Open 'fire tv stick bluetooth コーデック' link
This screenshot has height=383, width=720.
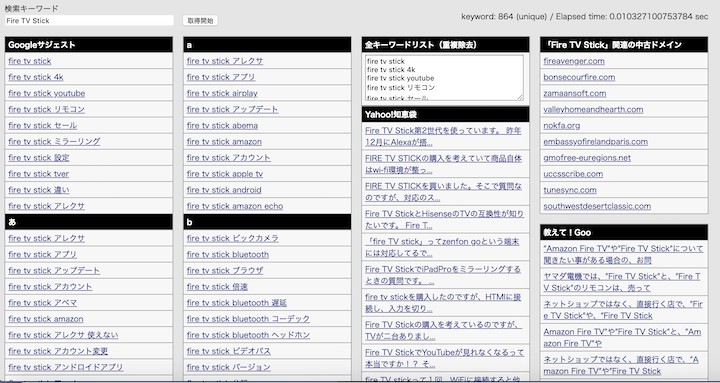pyautogui.click(x=248, y=319)
